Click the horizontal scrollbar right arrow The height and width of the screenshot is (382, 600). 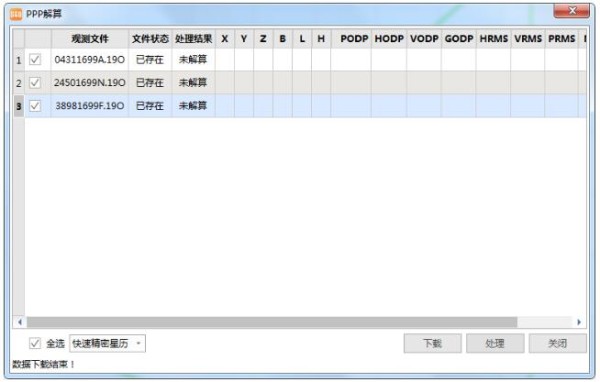coord(579,322)
